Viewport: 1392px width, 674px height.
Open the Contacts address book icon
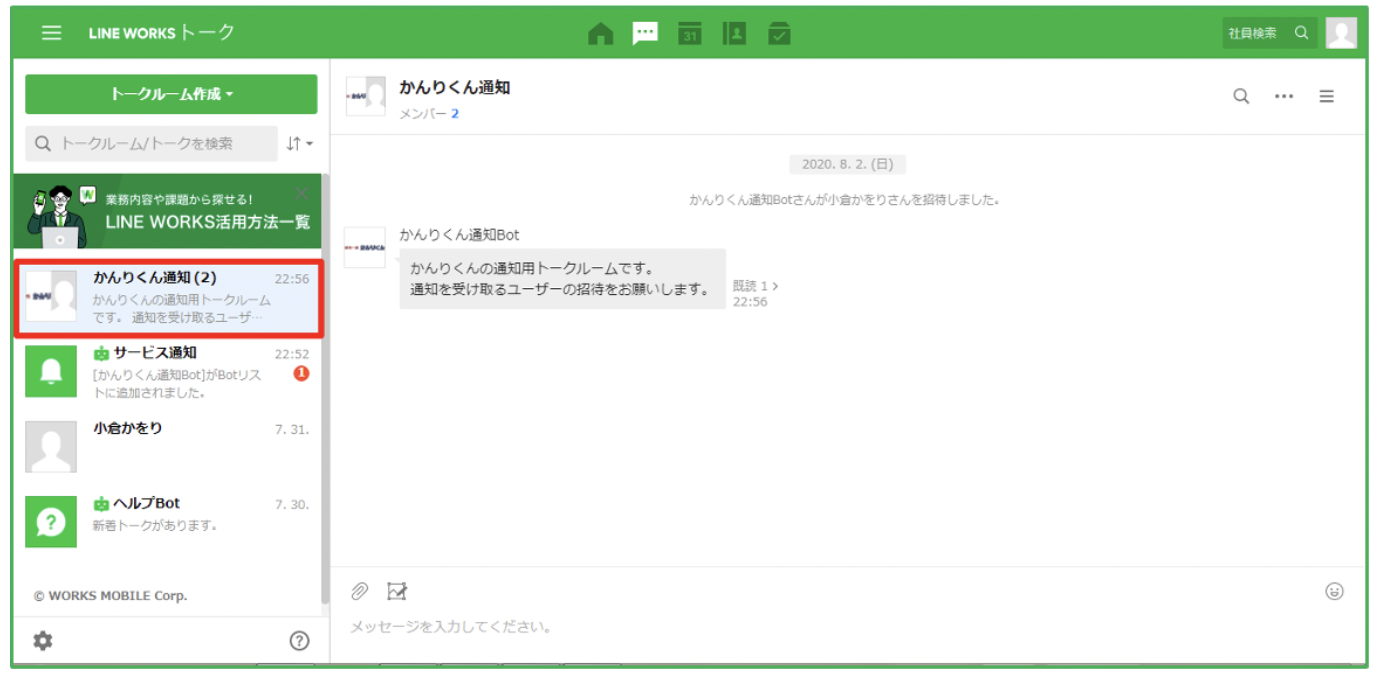pyautogui.click(x=734, y=32)
